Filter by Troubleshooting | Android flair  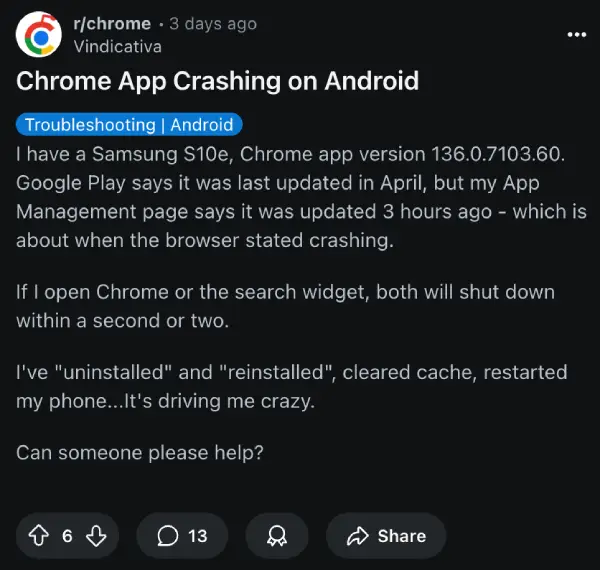click(x=129, y=125)
